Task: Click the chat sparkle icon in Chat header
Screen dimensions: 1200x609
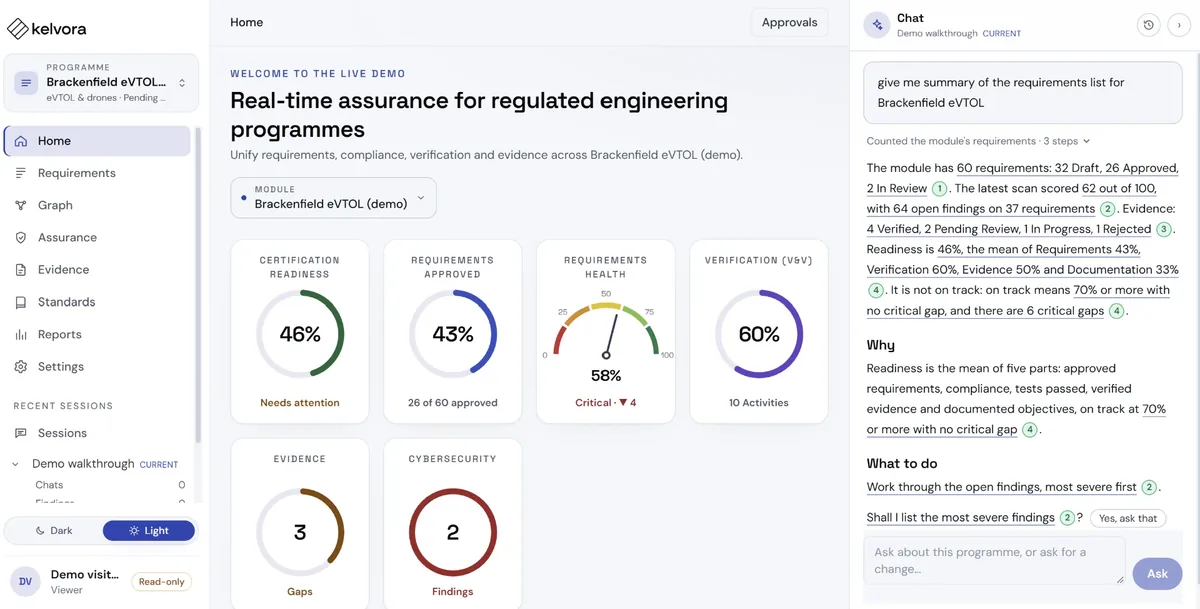Action: [877, 25]
